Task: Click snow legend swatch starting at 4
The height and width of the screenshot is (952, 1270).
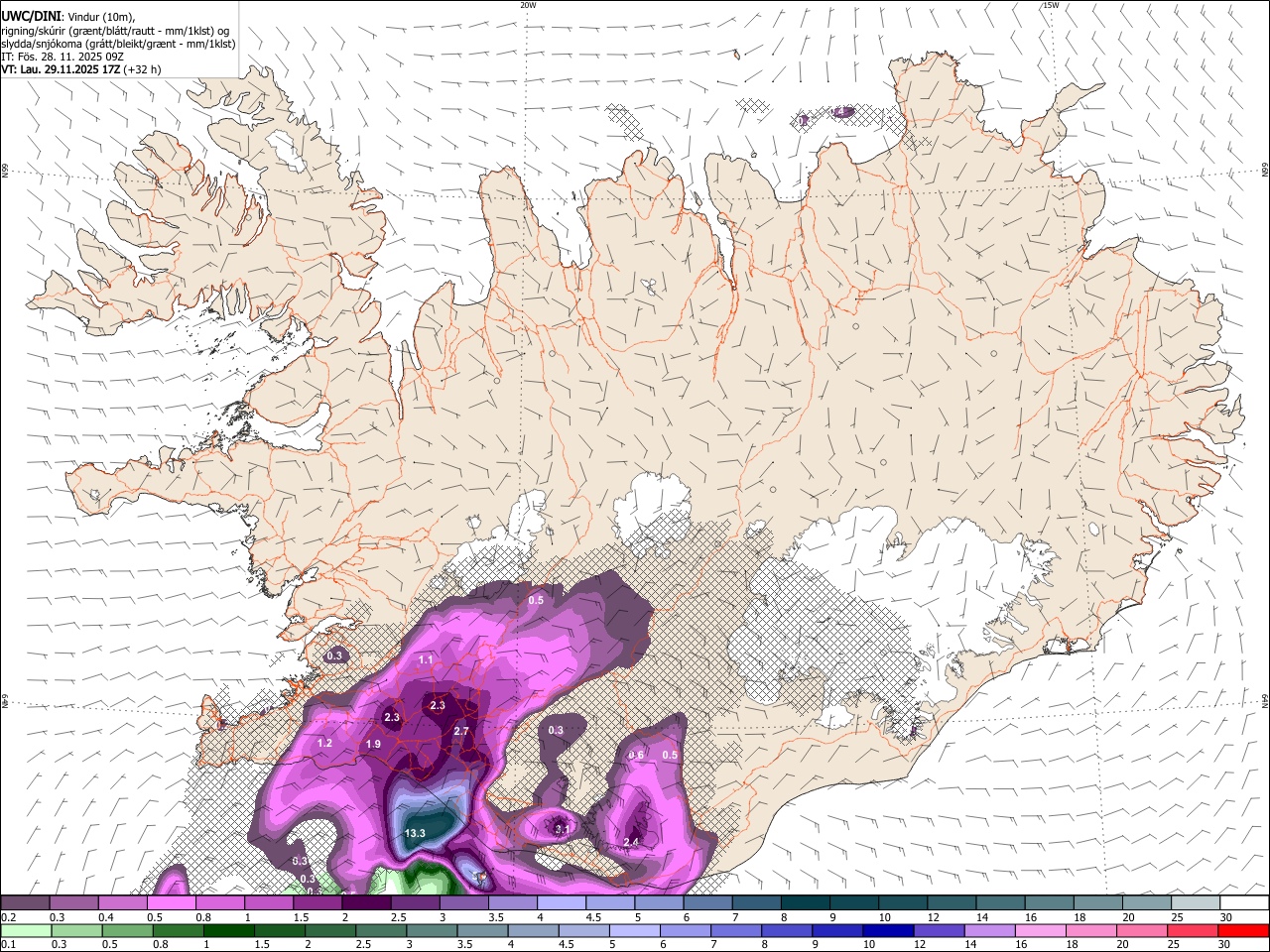Action: point(561,902)
